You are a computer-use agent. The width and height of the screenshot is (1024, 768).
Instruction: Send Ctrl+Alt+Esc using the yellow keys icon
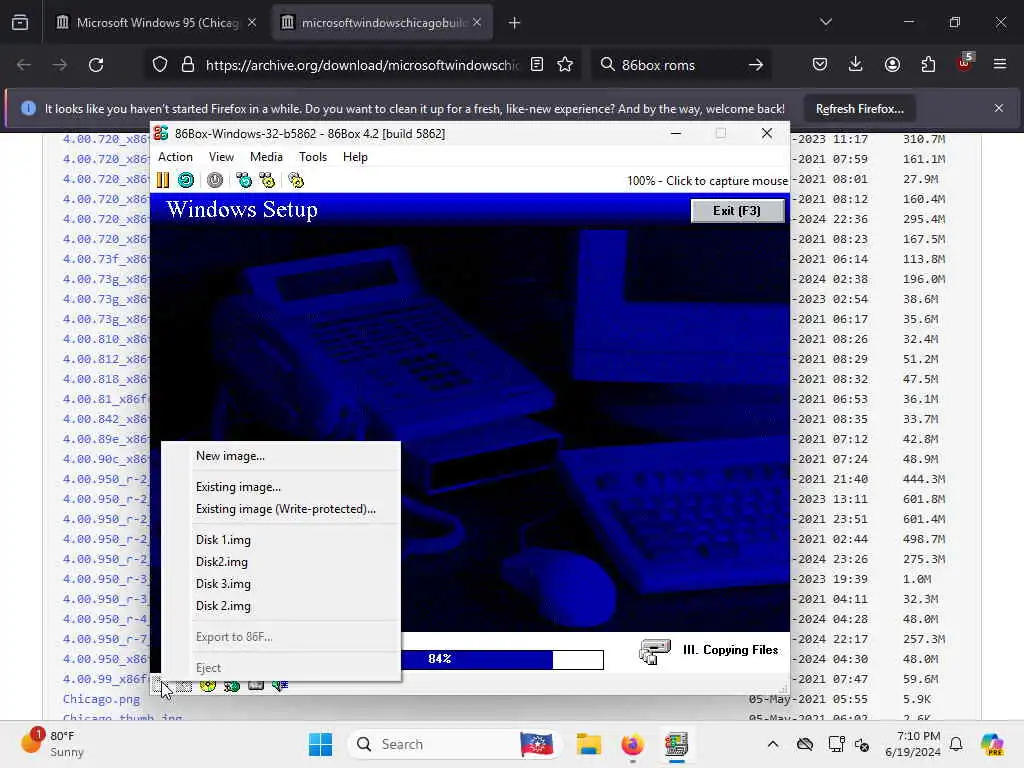[267, 180]
